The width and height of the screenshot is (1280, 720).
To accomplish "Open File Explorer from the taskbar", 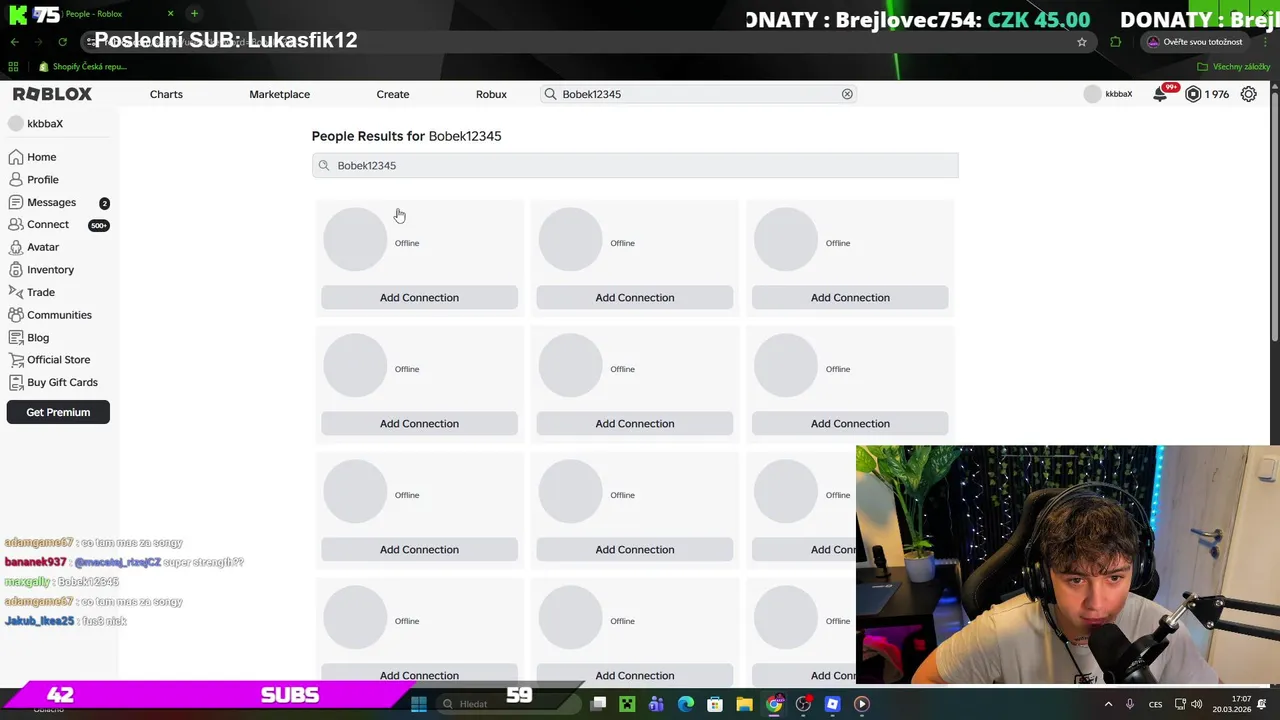I will click(x=744, y=704).
